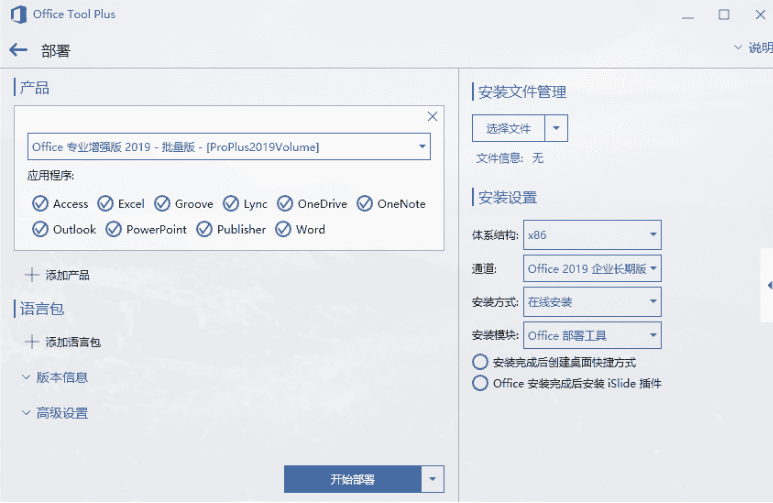
Task: Click the 语言包 section heading
Action: 42,309
